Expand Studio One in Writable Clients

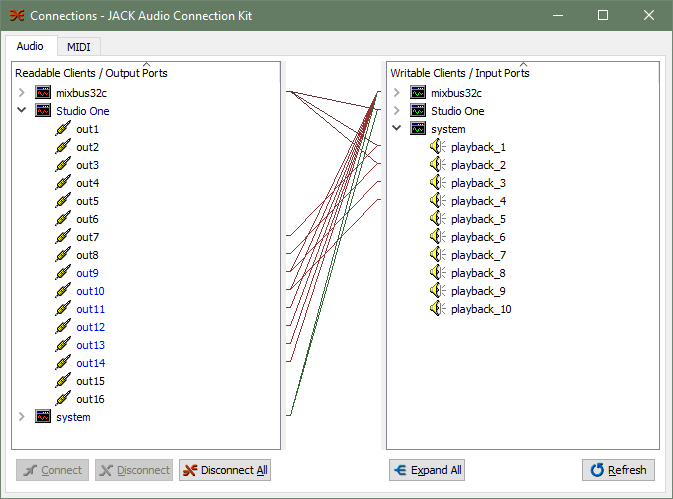click(x=397, y=111)
